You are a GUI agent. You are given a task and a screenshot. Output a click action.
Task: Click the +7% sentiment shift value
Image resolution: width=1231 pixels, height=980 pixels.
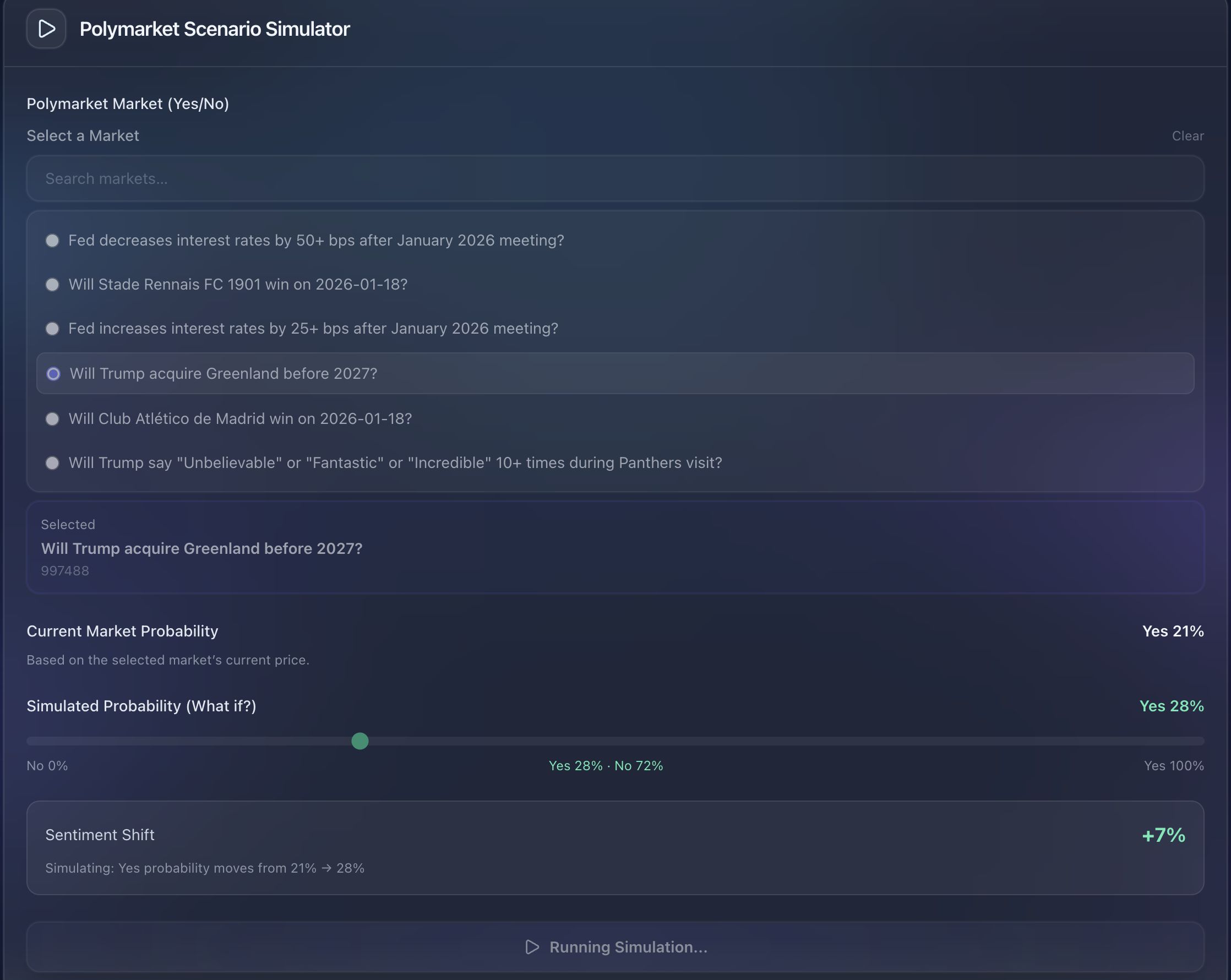coord(1163,835)
